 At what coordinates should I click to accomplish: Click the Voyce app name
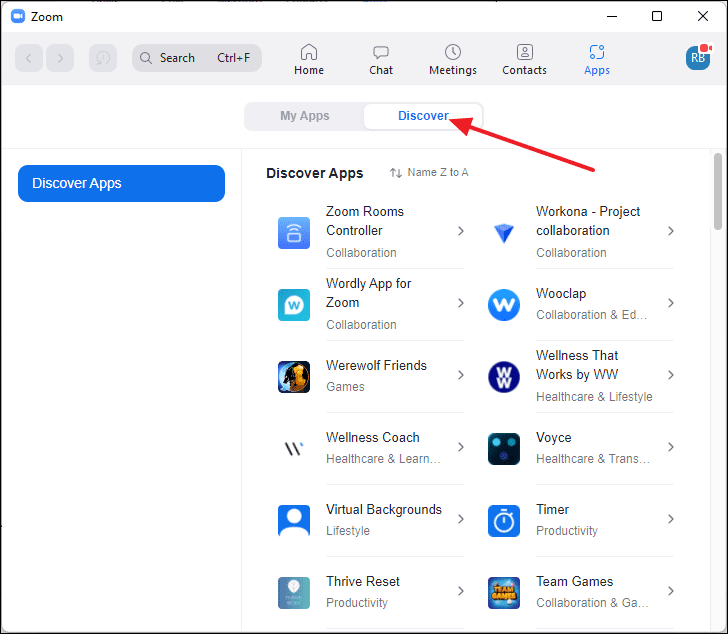pos(553,438)
